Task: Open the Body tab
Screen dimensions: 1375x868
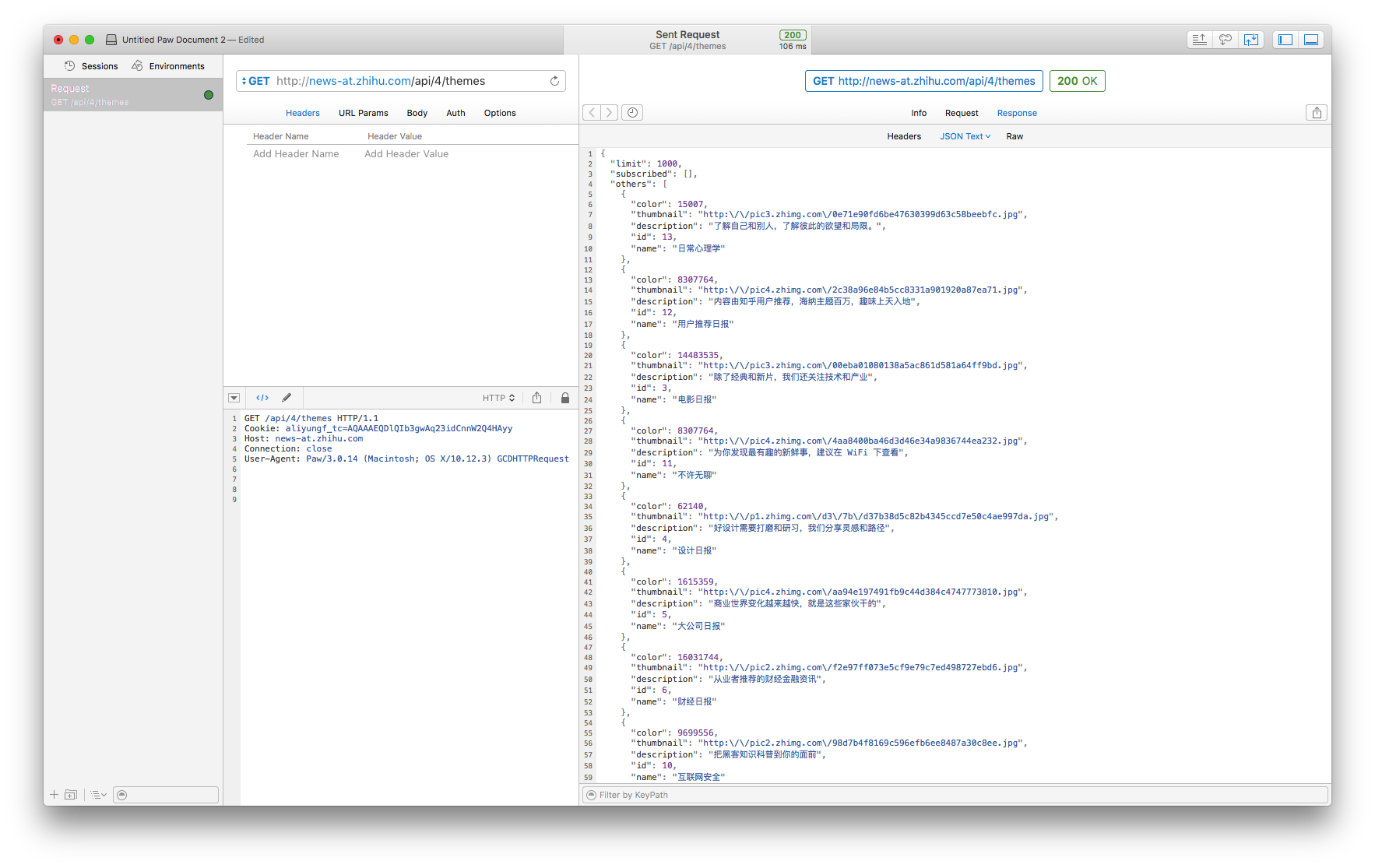Action: pos(417,113)
